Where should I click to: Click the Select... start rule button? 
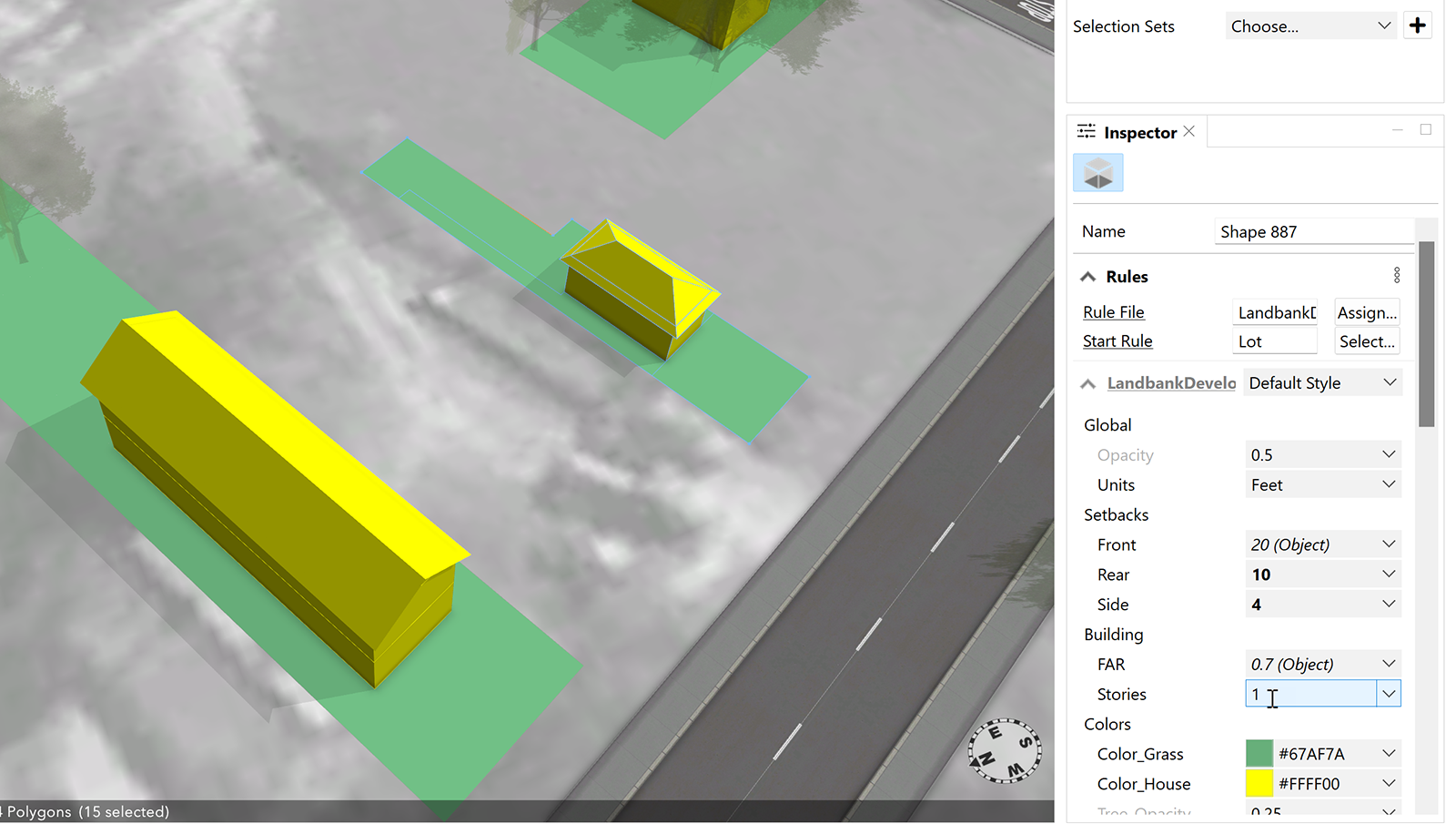(1366, 341)
